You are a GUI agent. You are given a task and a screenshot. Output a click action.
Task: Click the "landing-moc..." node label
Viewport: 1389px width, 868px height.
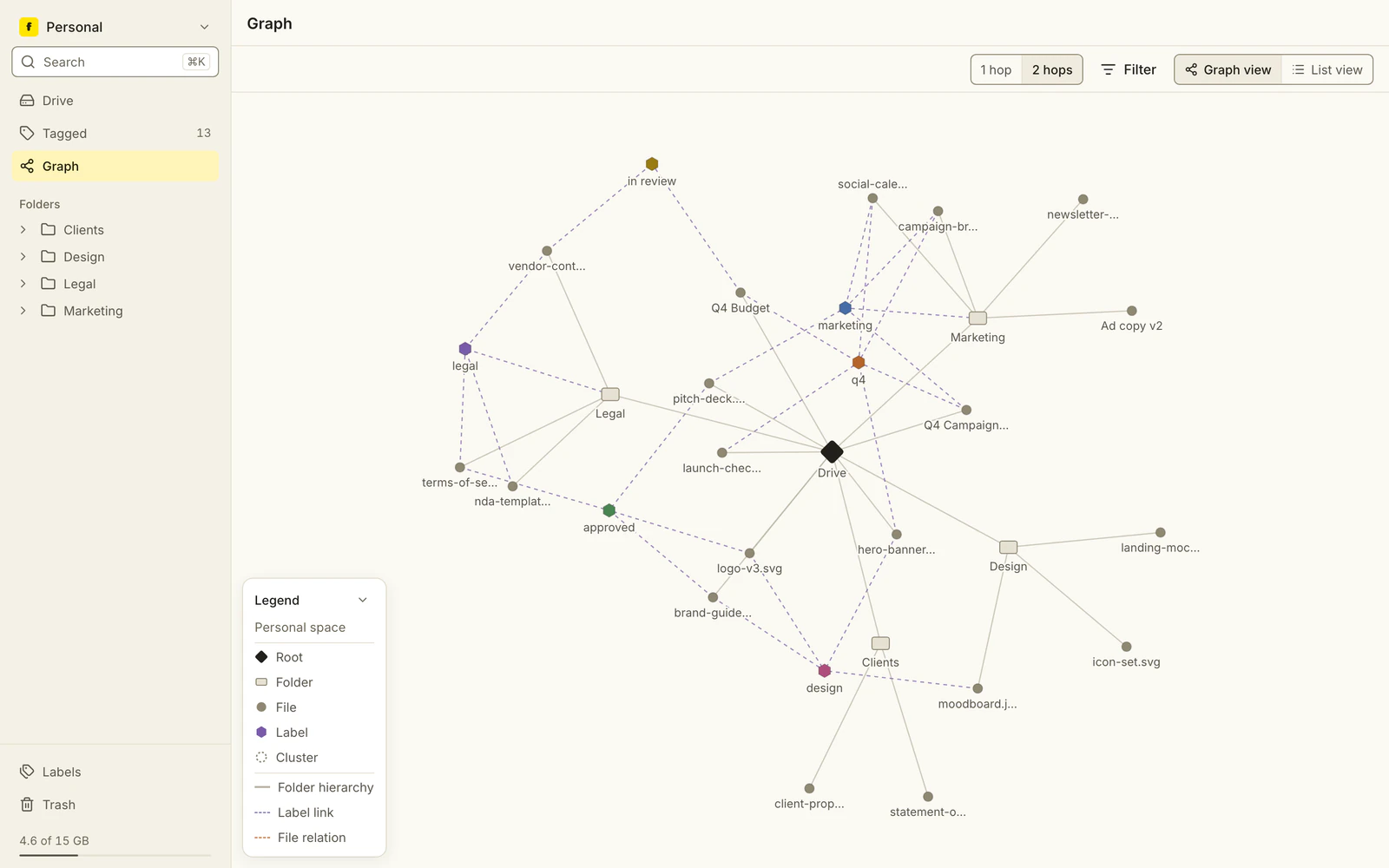pyautogui.click(x=1161, y=548)
